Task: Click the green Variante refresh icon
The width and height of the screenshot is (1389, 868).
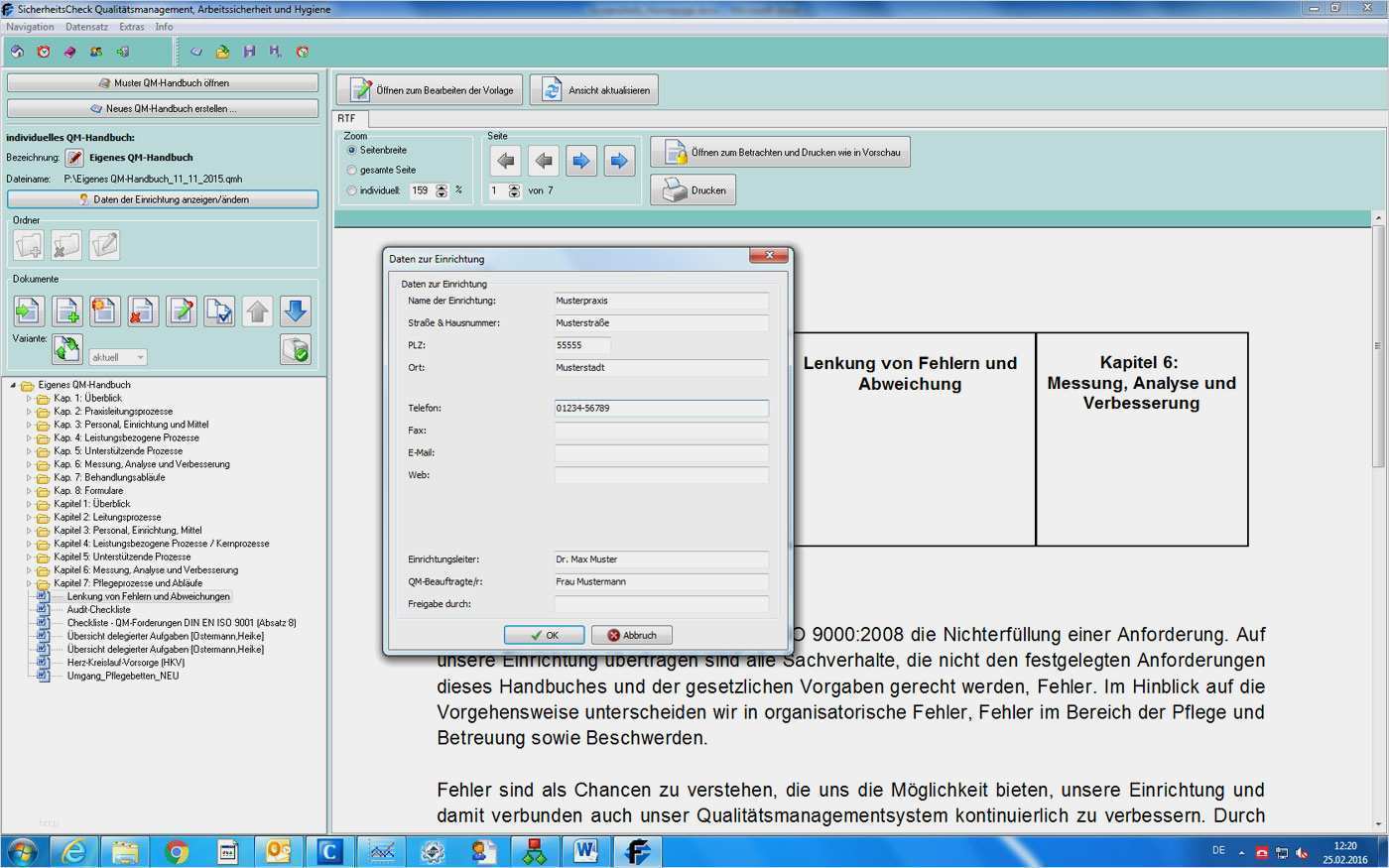Action: click(66, 348)
